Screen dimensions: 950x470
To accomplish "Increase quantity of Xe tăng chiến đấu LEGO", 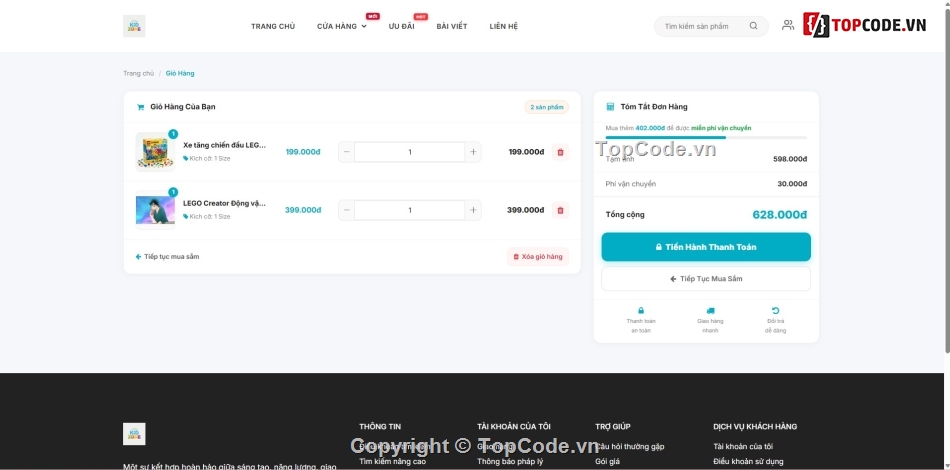I will coord(473,152).
